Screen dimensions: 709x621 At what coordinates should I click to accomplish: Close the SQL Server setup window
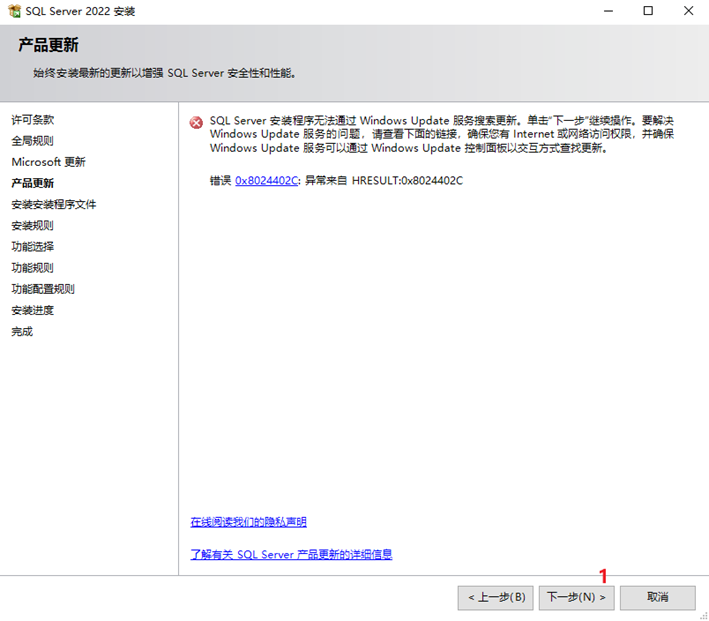click(688, 11)
